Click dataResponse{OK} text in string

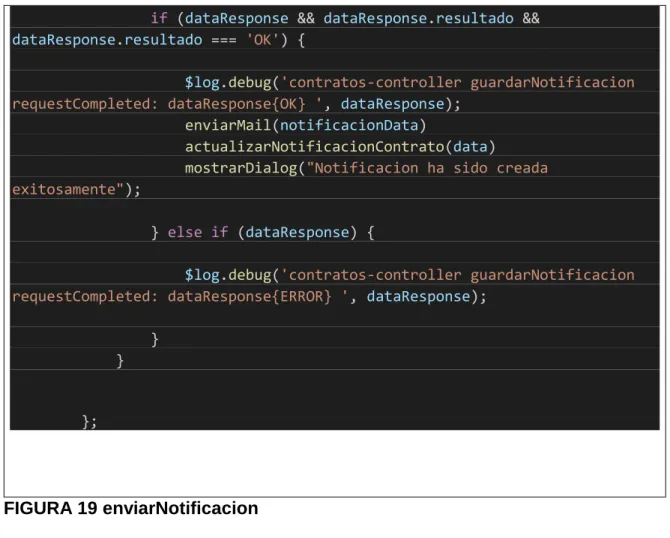pyautogui.click(x=237, y=104)
